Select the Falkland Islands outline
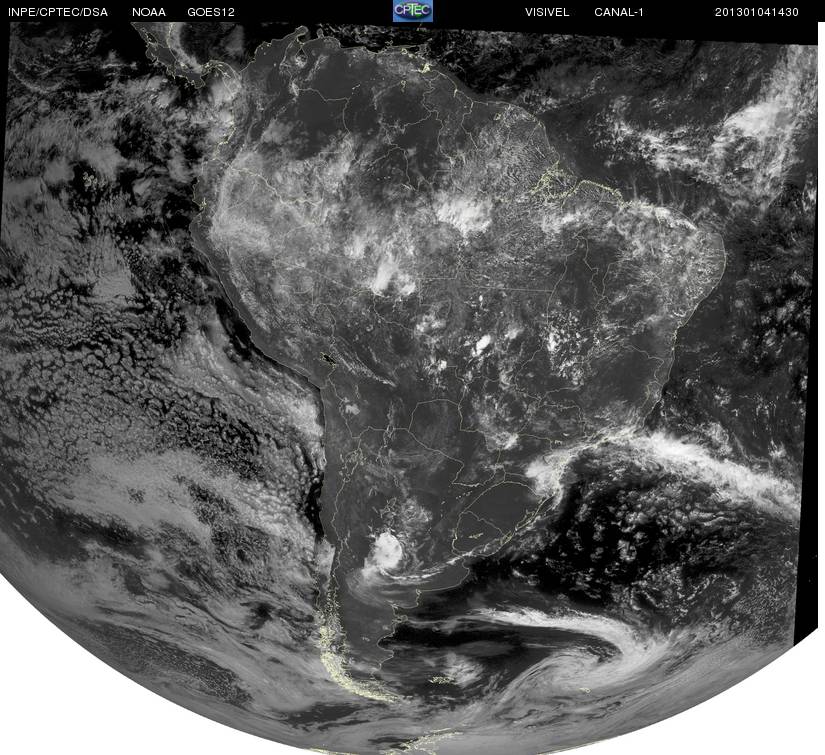Viewport: 825px width, 755px height. coord(442,680)
